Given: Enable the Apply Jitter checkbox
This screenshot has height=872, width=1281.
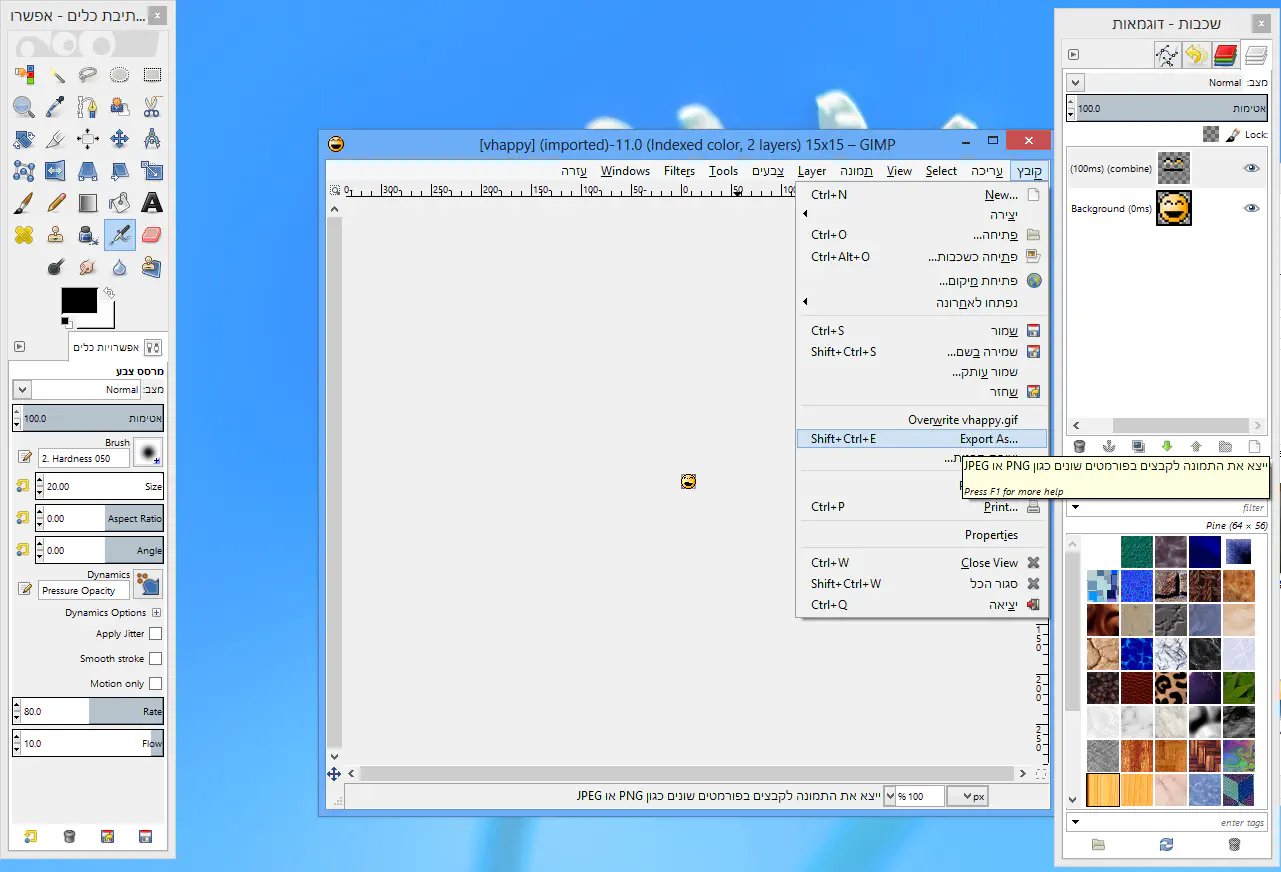Looking at the screenshot, I should click(155, 634).
